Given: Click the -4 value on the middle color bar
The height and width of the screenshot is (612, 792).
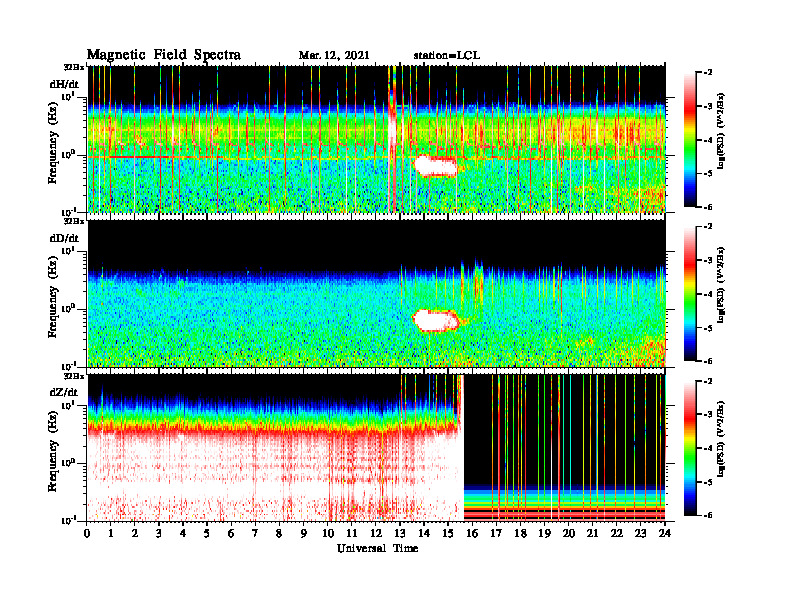Looking at the screenshot, I should pyautogui.click(x=709, y=294).
